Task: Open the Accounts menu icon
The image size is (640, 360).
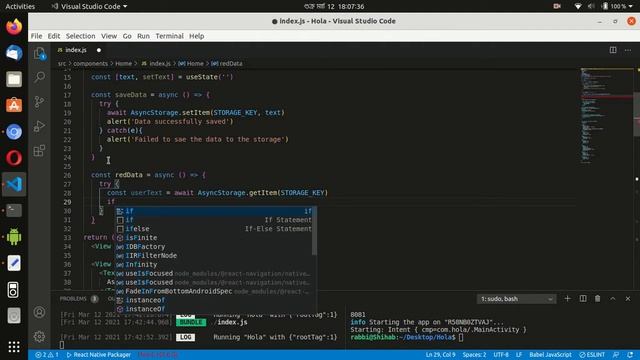Action: click(40, 312)
